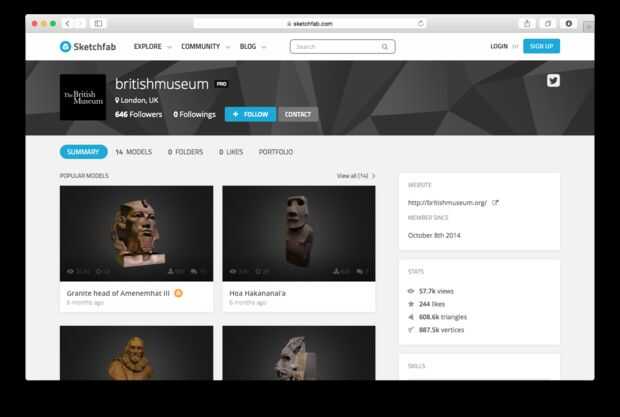Show Safari tab overview icon
620x417 pixels.
(x=548, y=24)
